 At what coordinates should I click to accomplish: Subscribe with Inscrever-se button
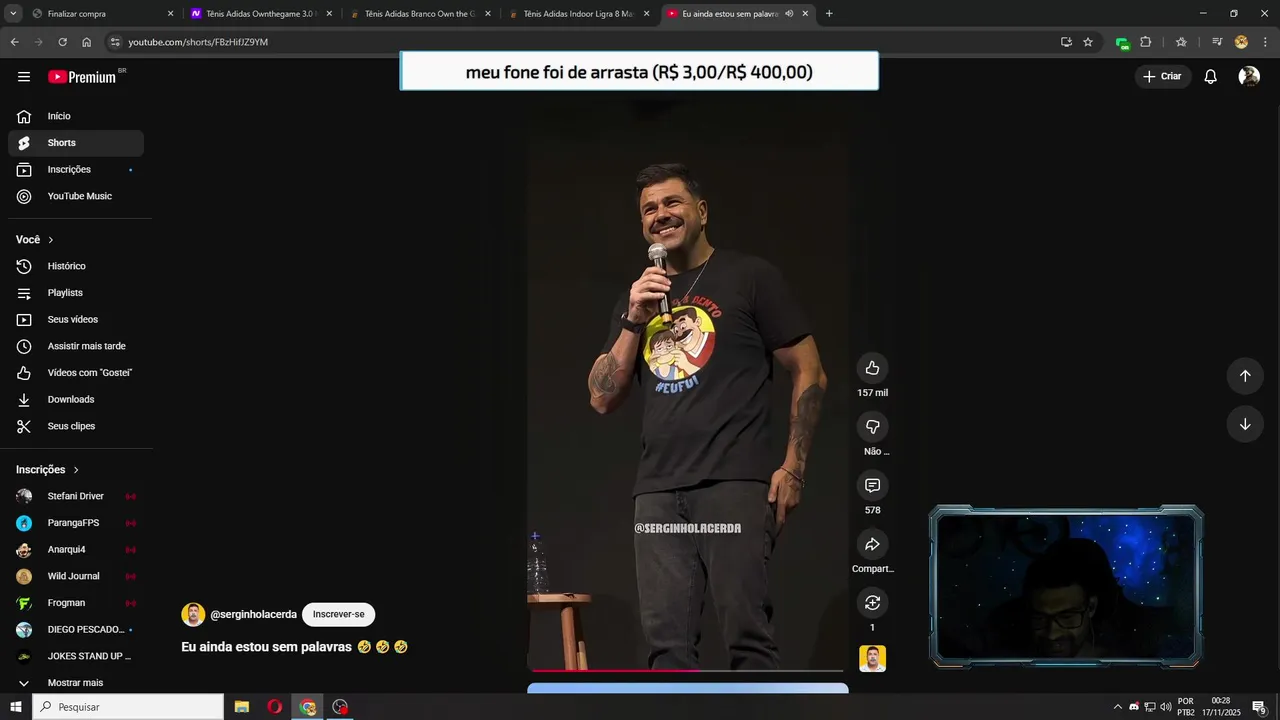click(x=338, y=614)
